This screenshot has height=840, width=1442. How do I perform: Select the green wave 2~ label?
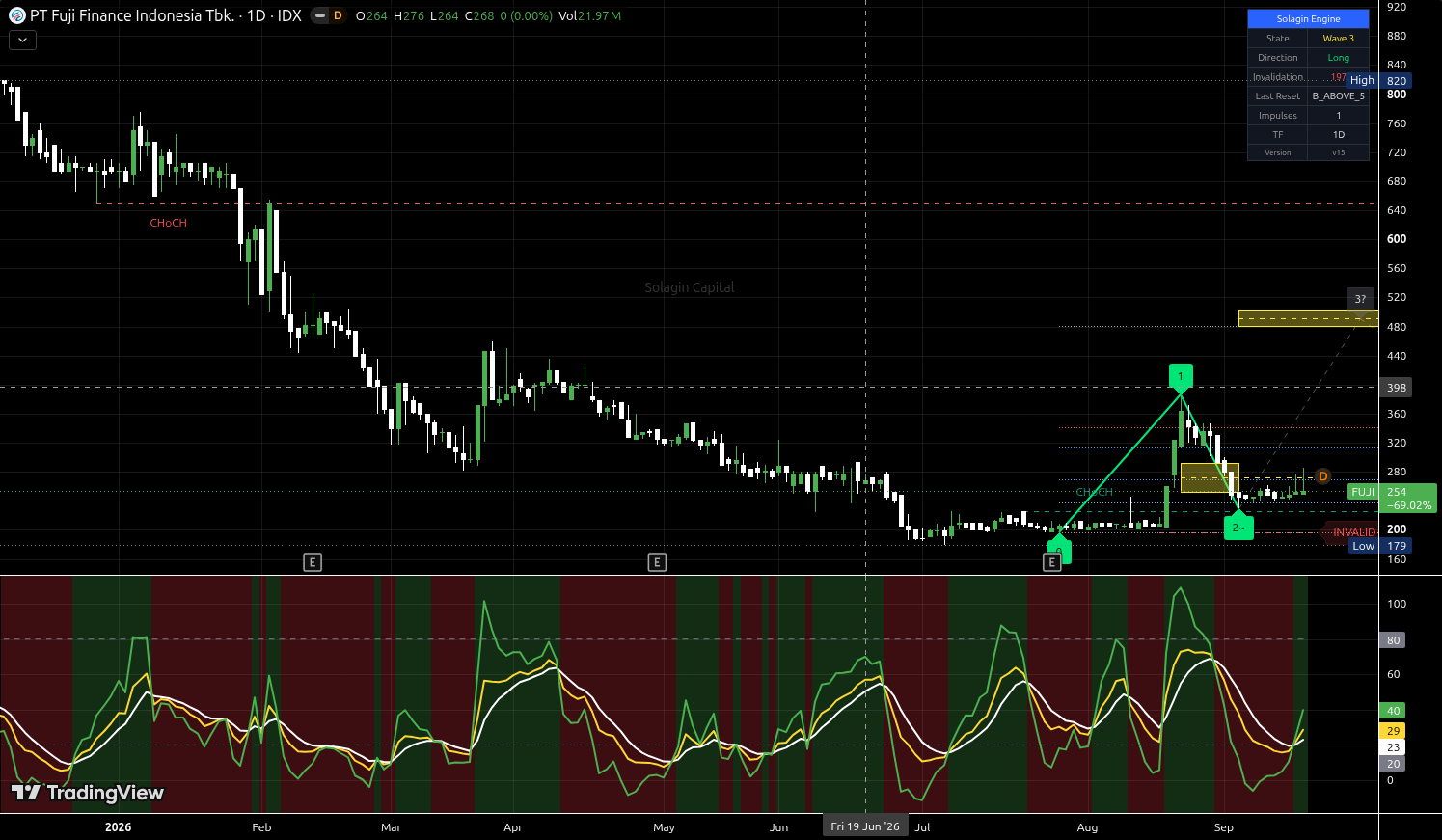coord(1238,528)
